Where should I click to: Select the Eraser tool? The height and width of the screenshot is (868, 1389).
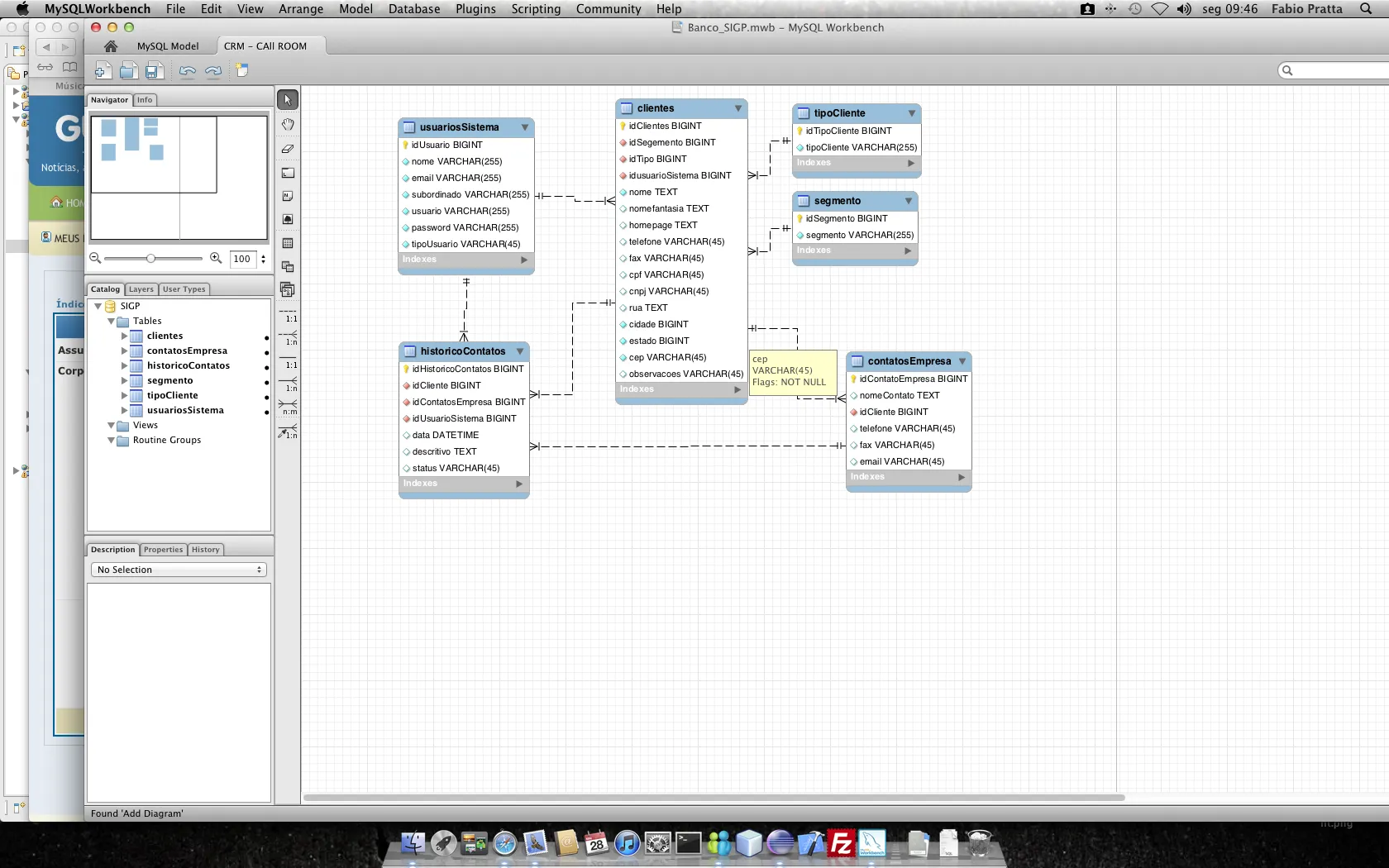point(288,149)
